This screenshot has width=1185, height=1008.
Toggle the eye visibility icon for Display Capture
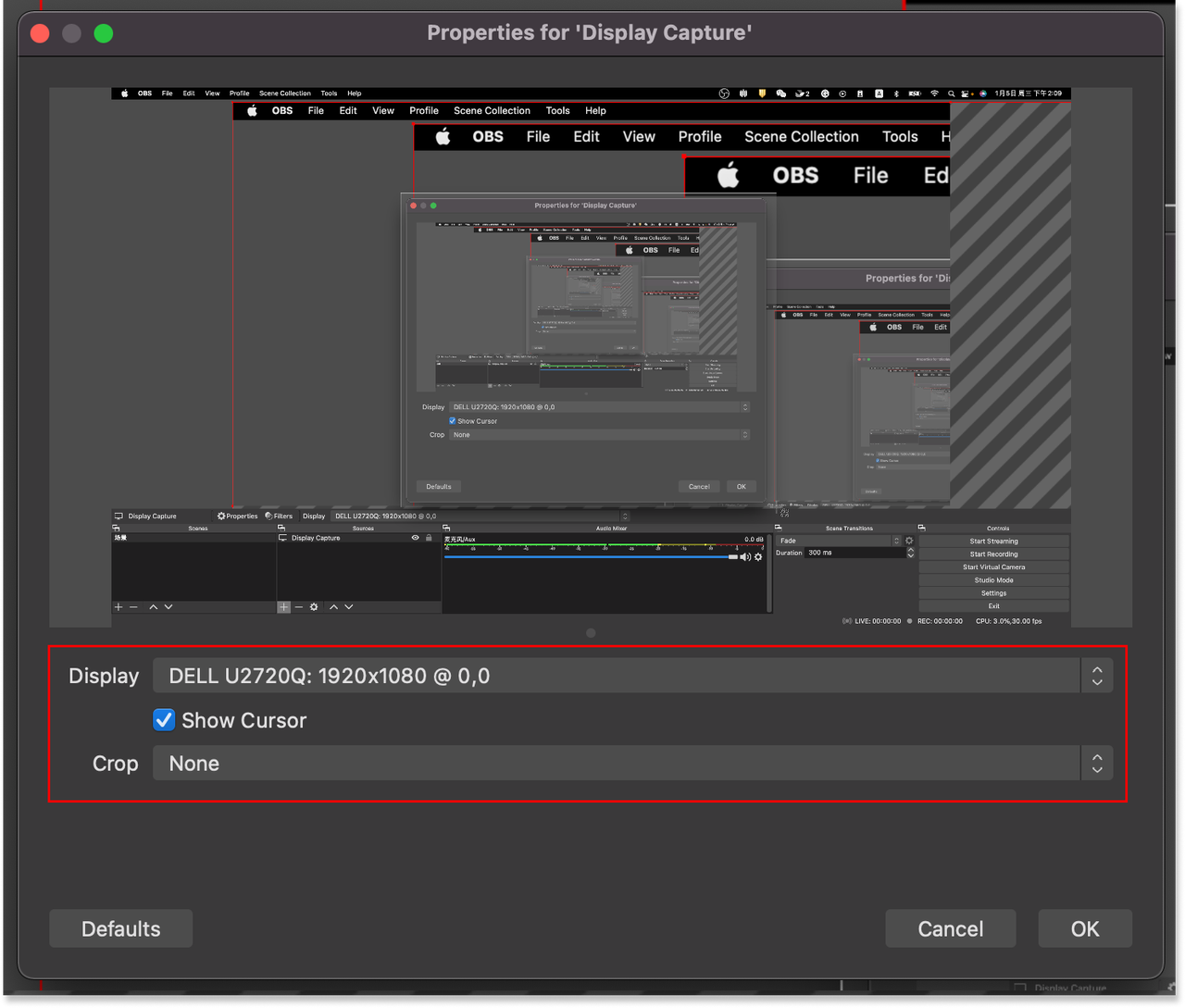[415, 538]
